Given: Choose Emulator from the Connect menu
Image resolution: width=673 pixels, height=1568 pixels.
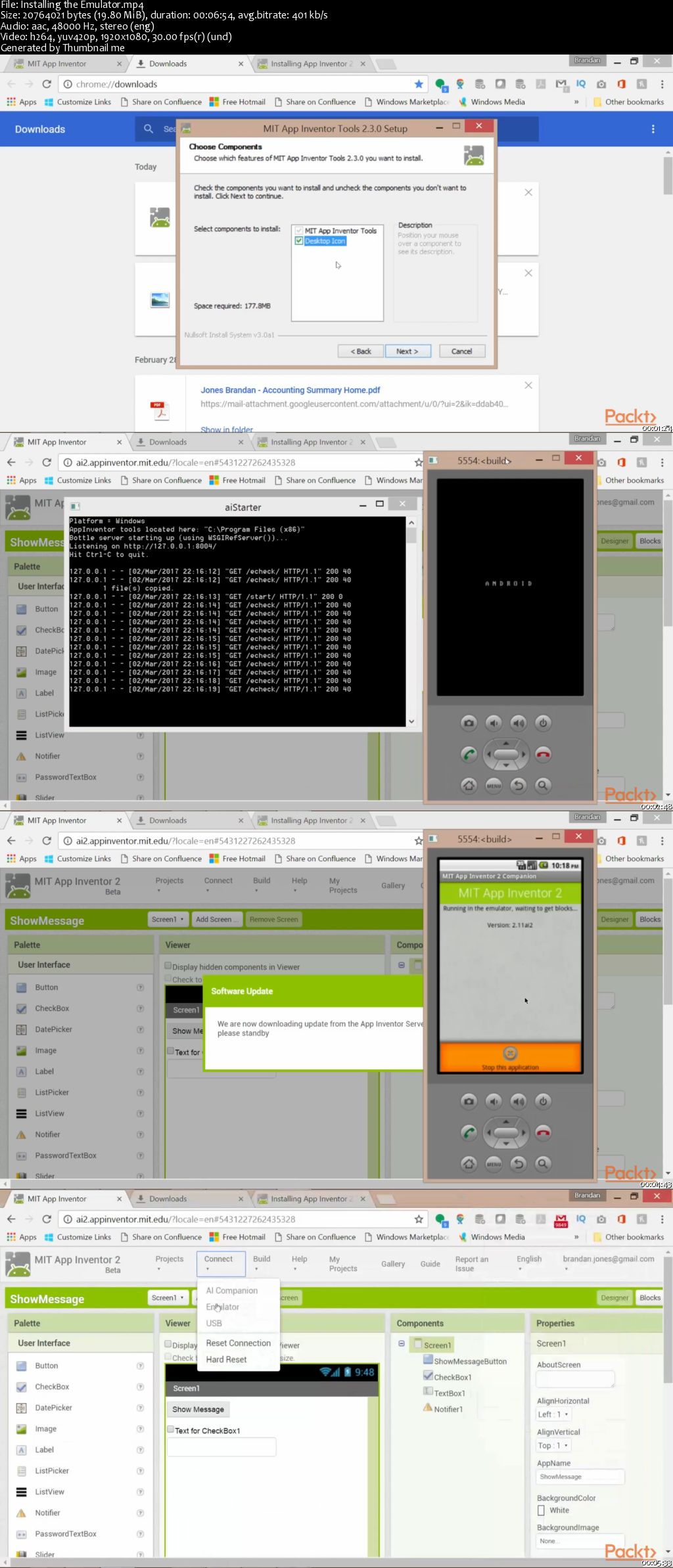Looking at the screenshot, I should click(x=223, y=1307).
